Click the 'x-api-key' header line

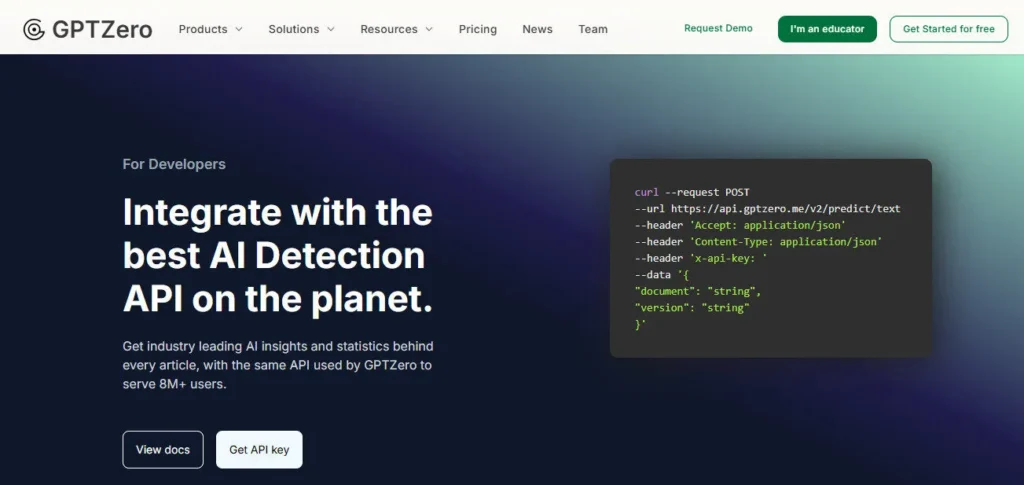click(x=701, y=258)
